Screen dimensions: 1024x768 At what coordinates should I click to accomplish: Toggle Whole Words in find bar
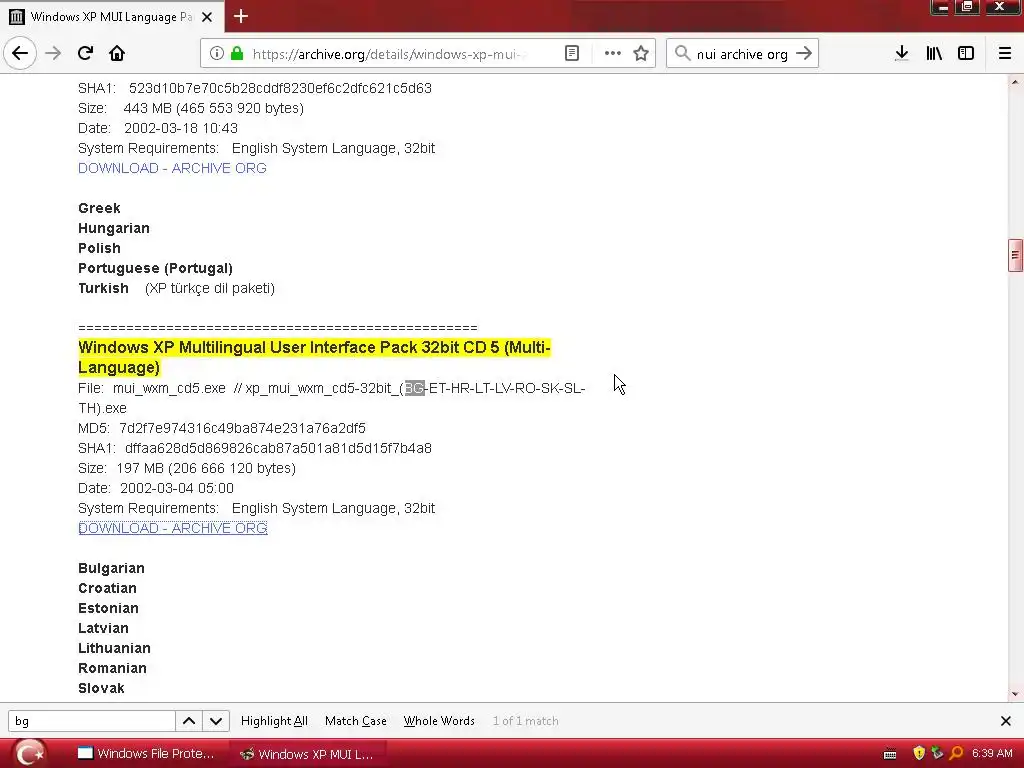pos(439,721)
